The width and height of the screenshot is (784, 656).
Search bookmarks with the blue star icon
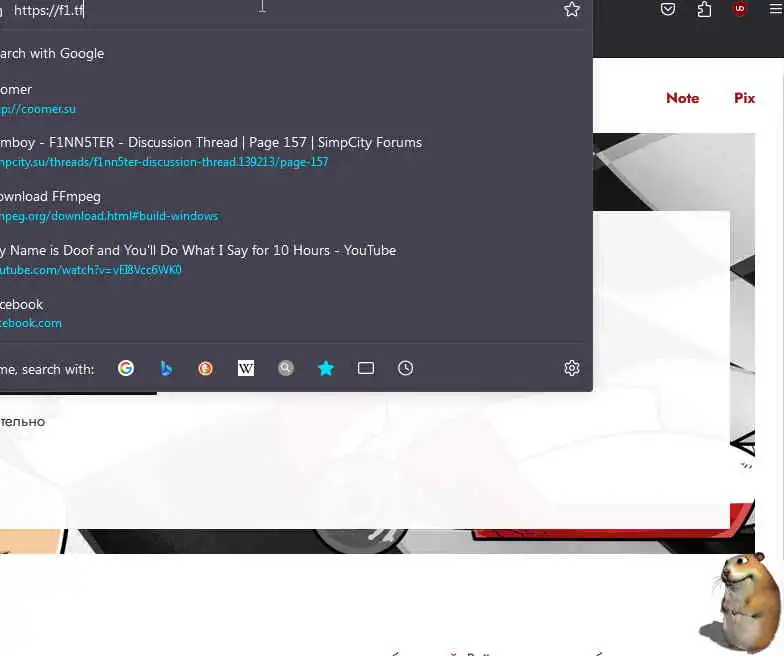coord(326,368)
